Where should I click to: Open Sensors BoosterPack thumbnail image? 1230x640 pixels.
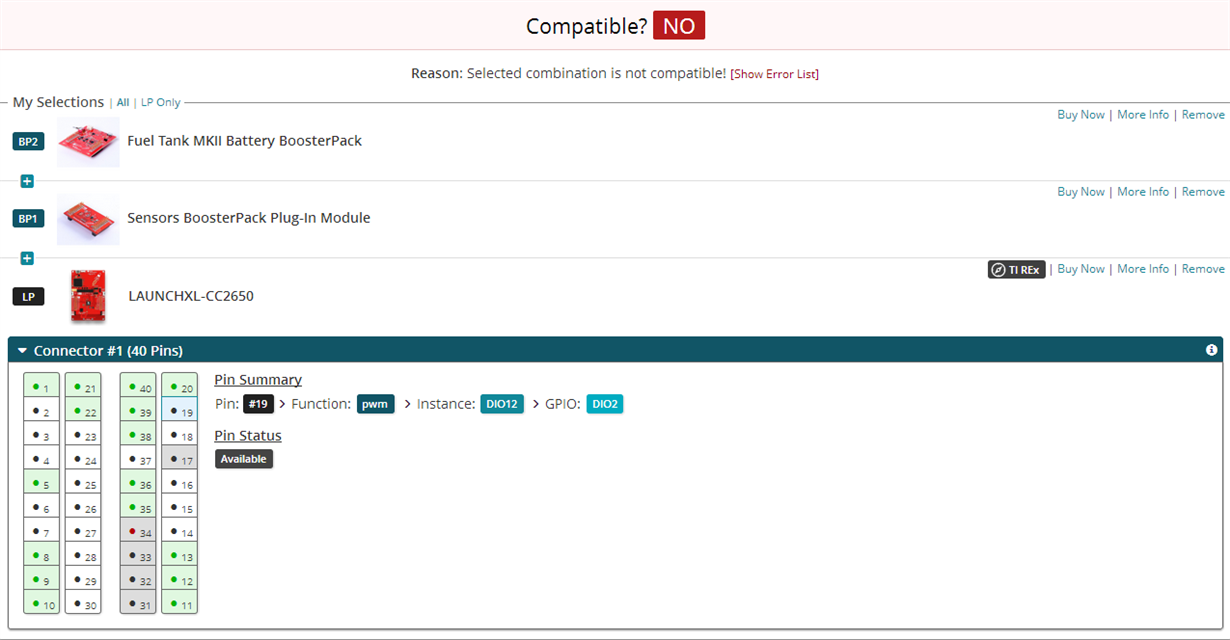[x=88, y=219]
